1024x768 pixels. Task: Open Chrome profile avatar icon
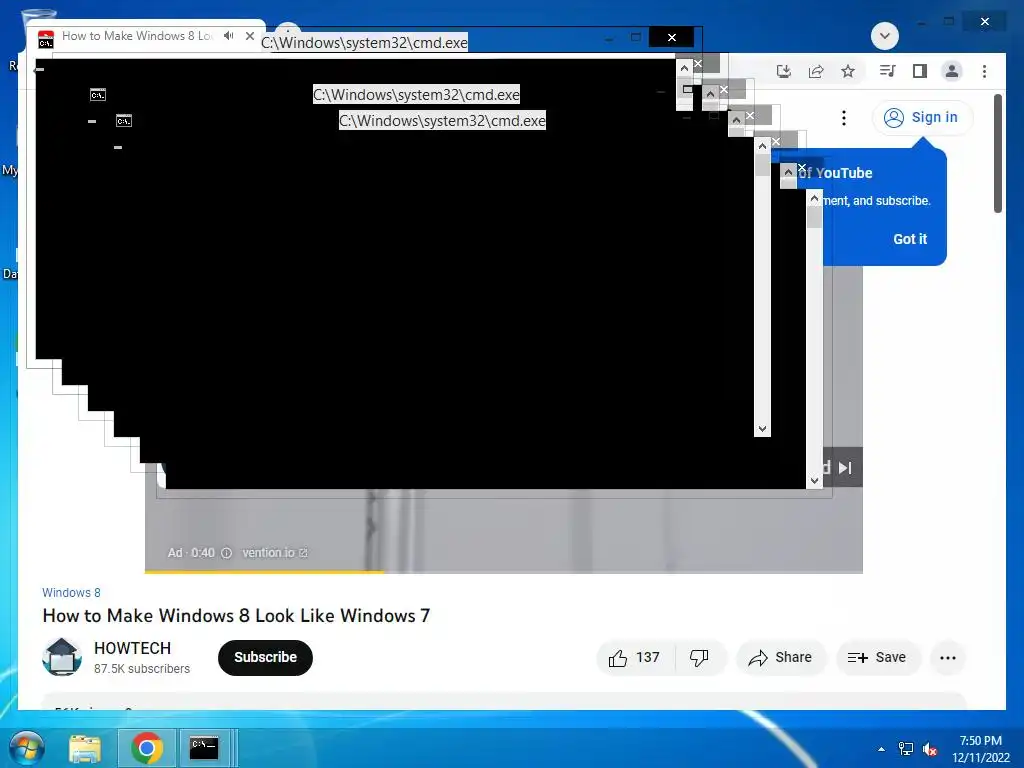952,71
